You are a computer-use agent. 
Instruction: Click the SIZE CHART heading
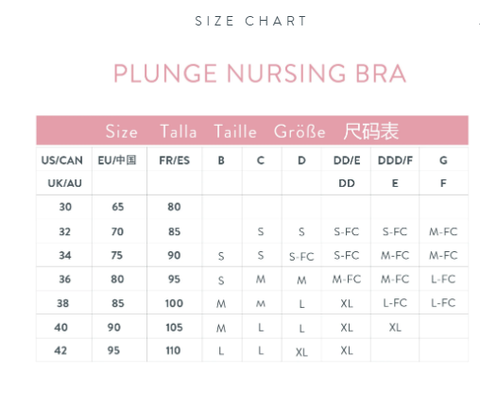251,21
